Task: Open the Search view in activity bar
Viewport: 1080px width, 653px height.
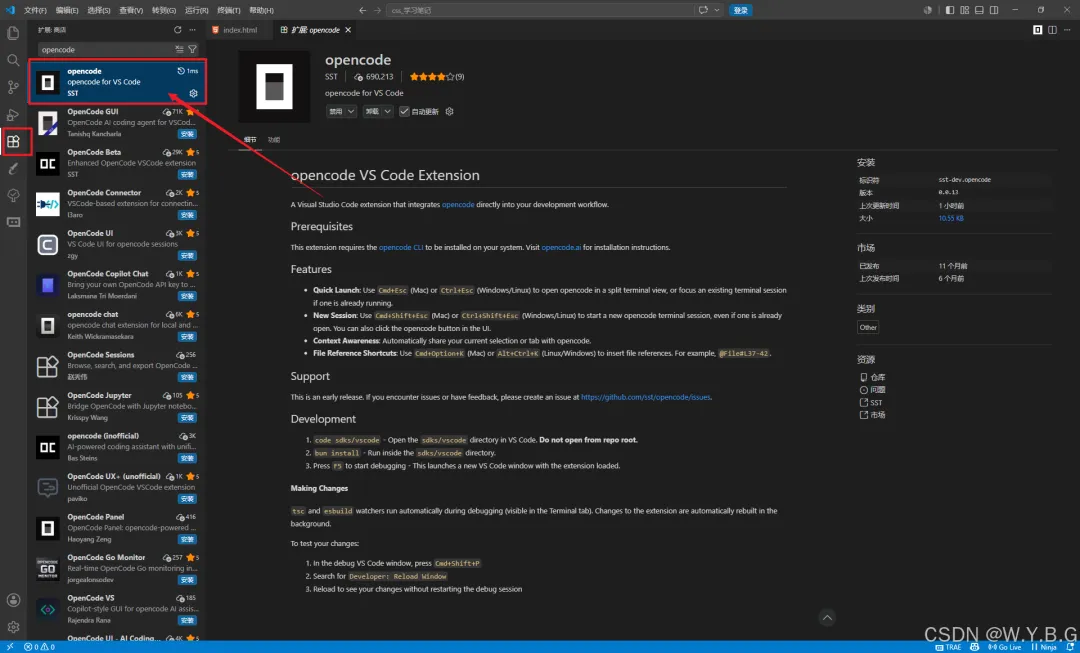Action: tap(13, 60)
